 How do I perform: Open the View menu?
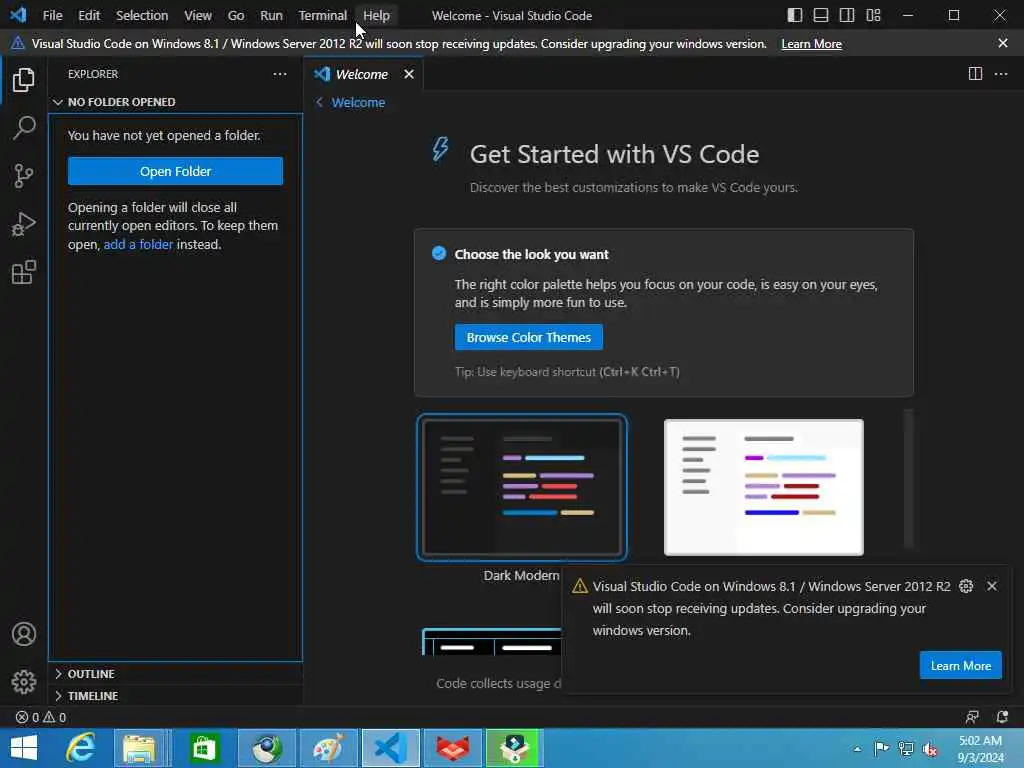click(x=197, y=15)
